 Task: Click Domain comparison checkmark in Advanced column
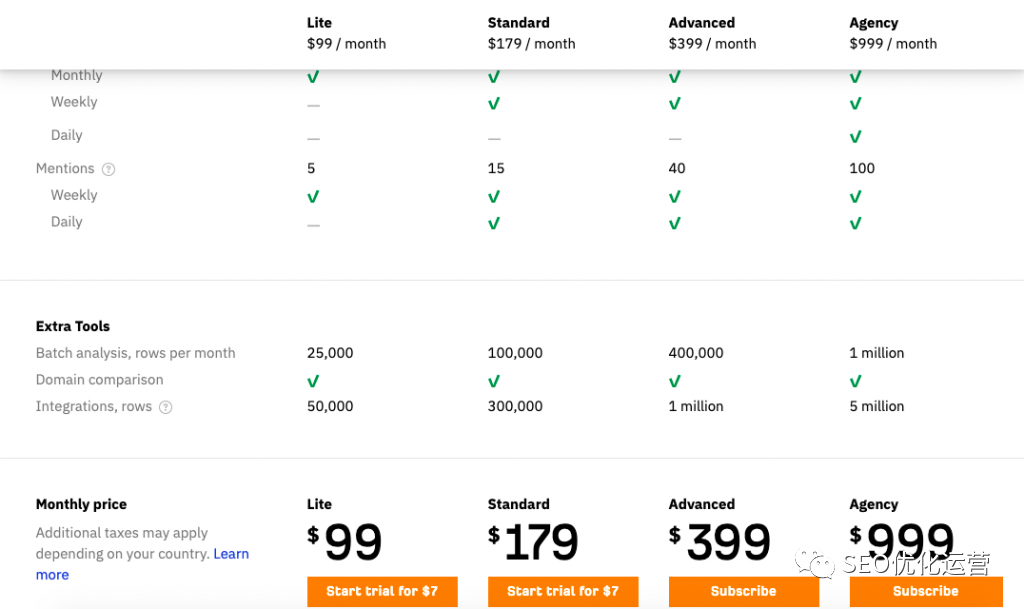[675, 381]
